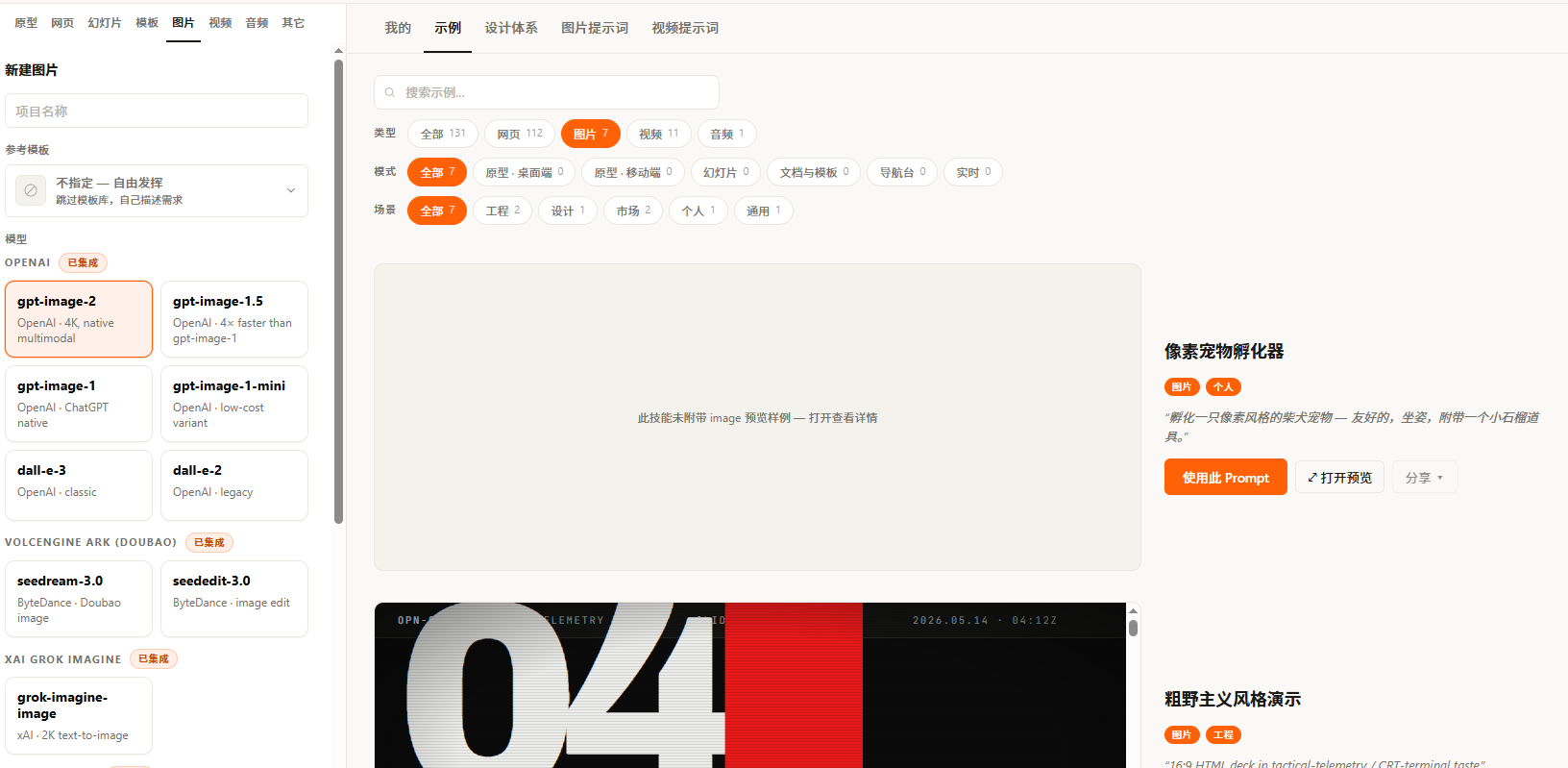
Task: Switch to the 我的 tab
Action: click(398, 28)
